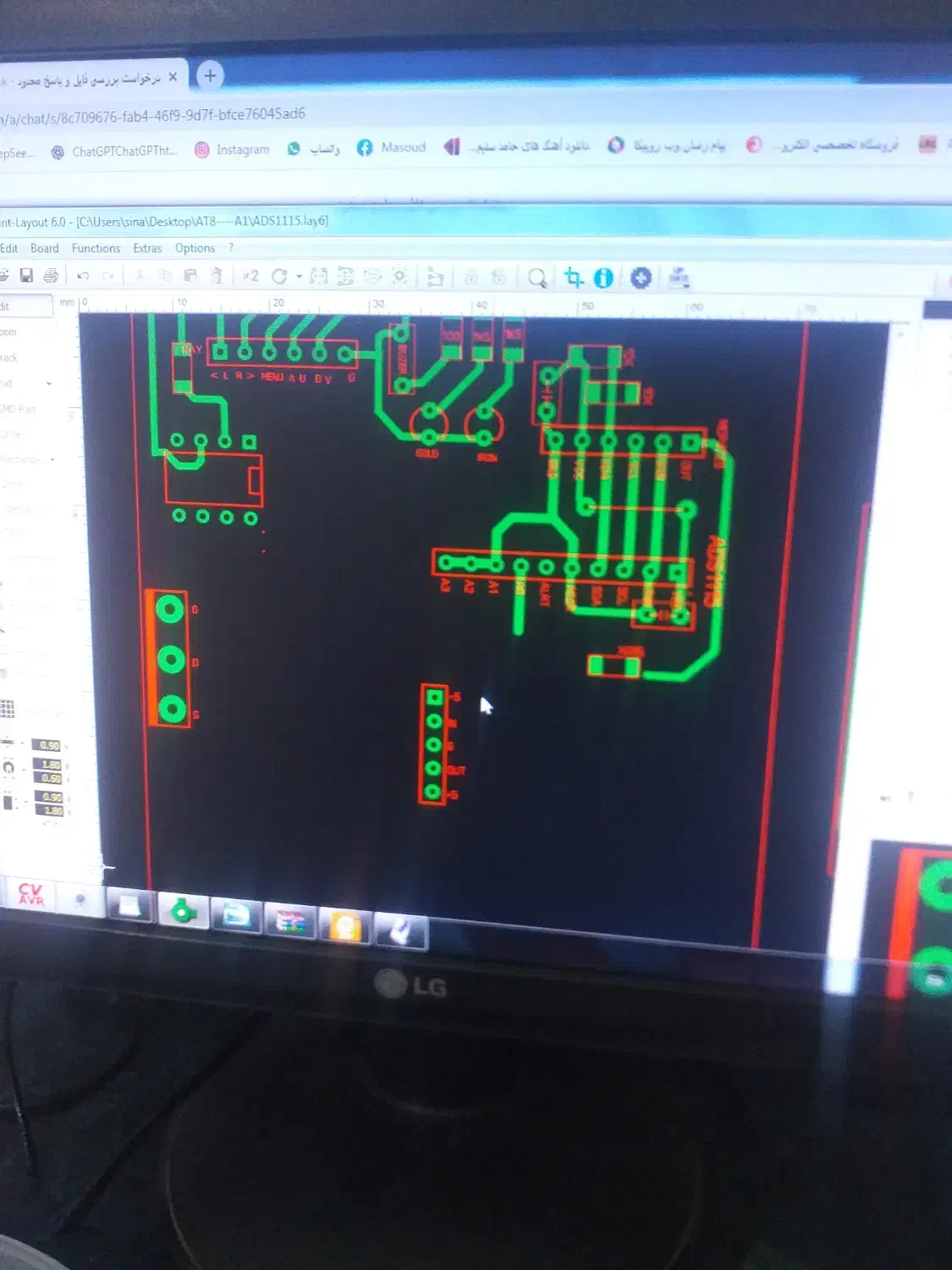Click the Duplicate x2 icon
Viewport: 952px width, 1270px height.
tap(250, 276)
